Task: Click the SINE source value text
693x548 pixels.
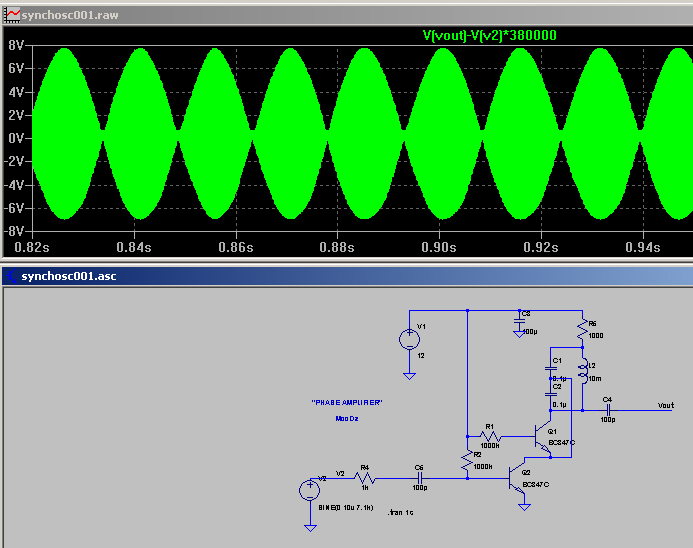Action: pos(346,507)
